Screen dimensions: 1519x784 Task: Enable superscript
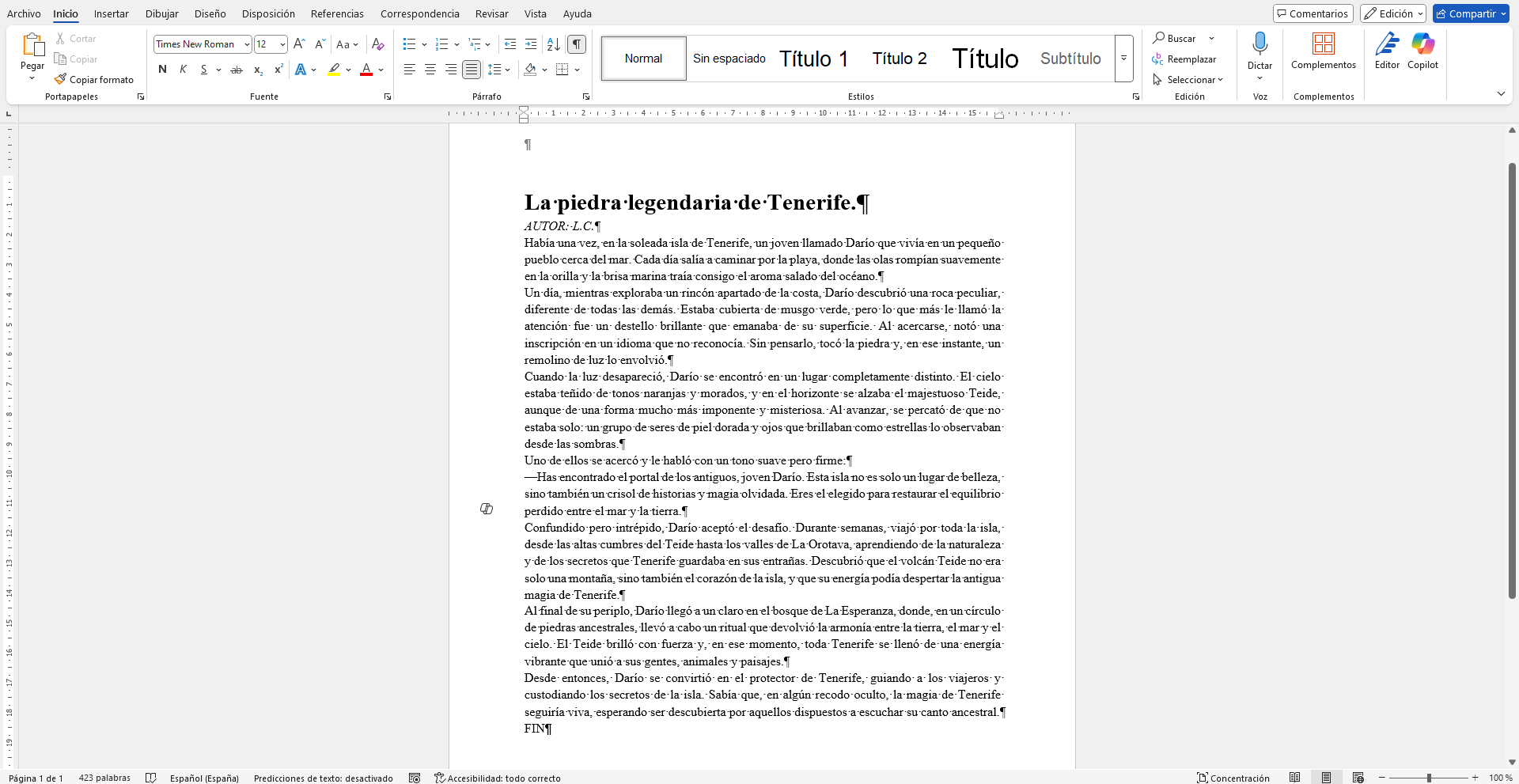(278, 70)
